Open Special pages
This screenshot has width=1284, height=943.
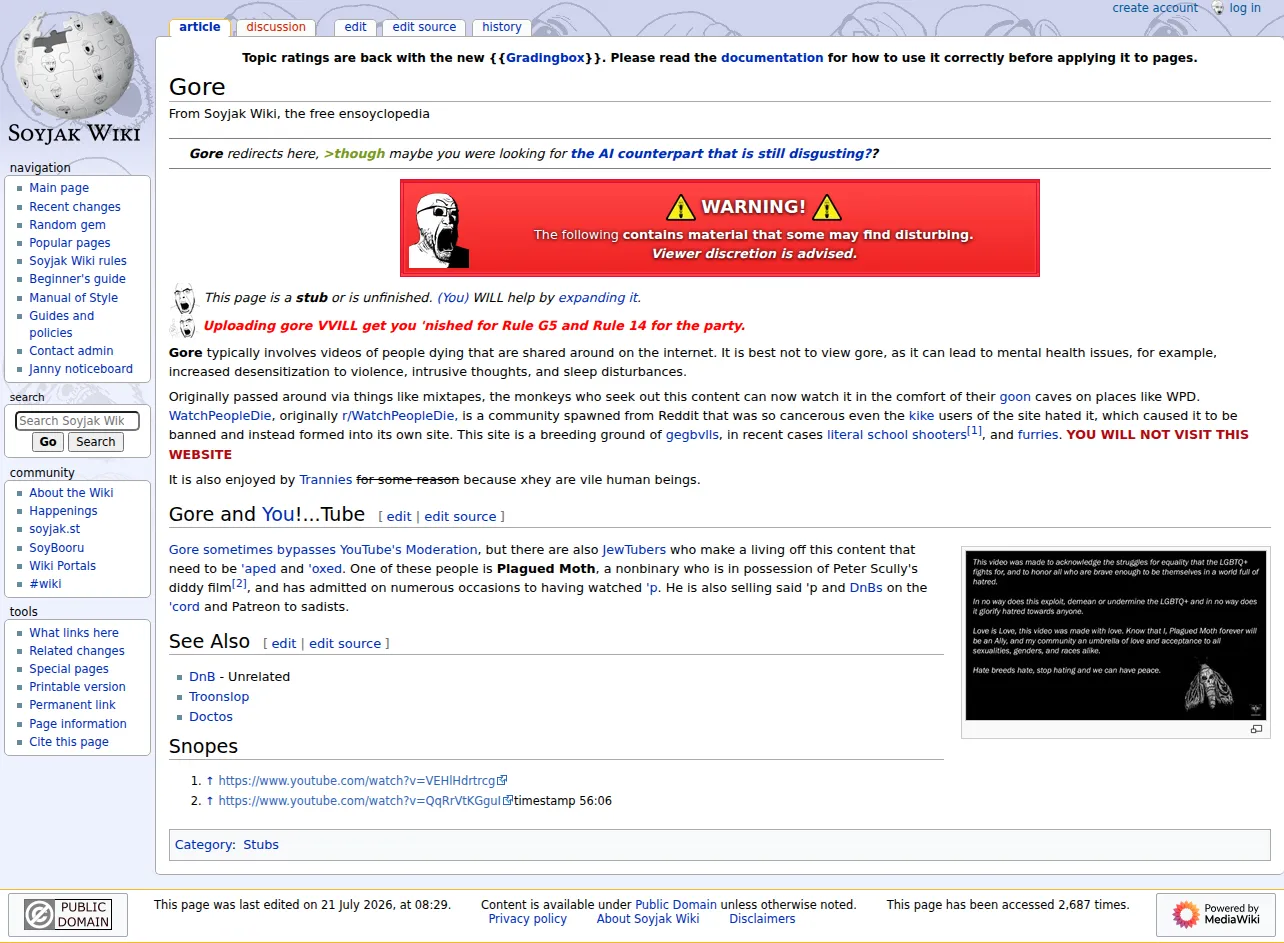tap(69, 669)
